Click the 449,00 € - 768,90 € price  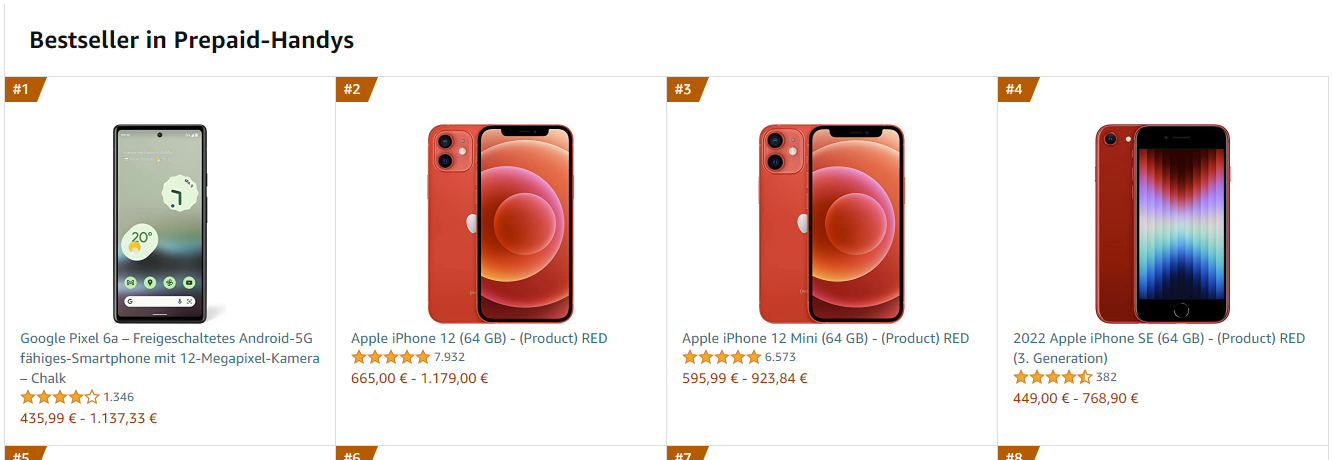coord(1075,398)
